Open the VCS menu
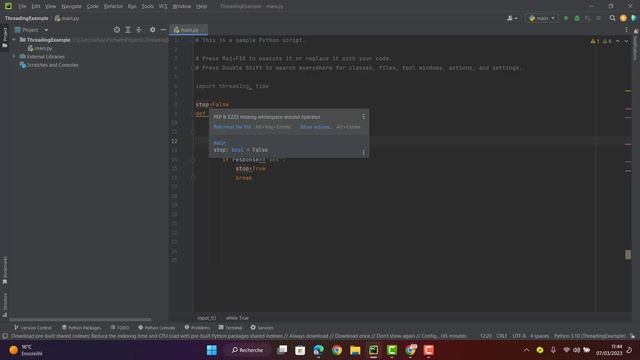The image size is (640, 360). [x=163, y=6]
